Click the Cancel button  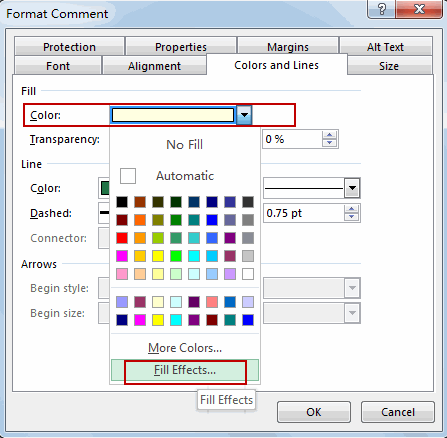[x=398, y=412]
